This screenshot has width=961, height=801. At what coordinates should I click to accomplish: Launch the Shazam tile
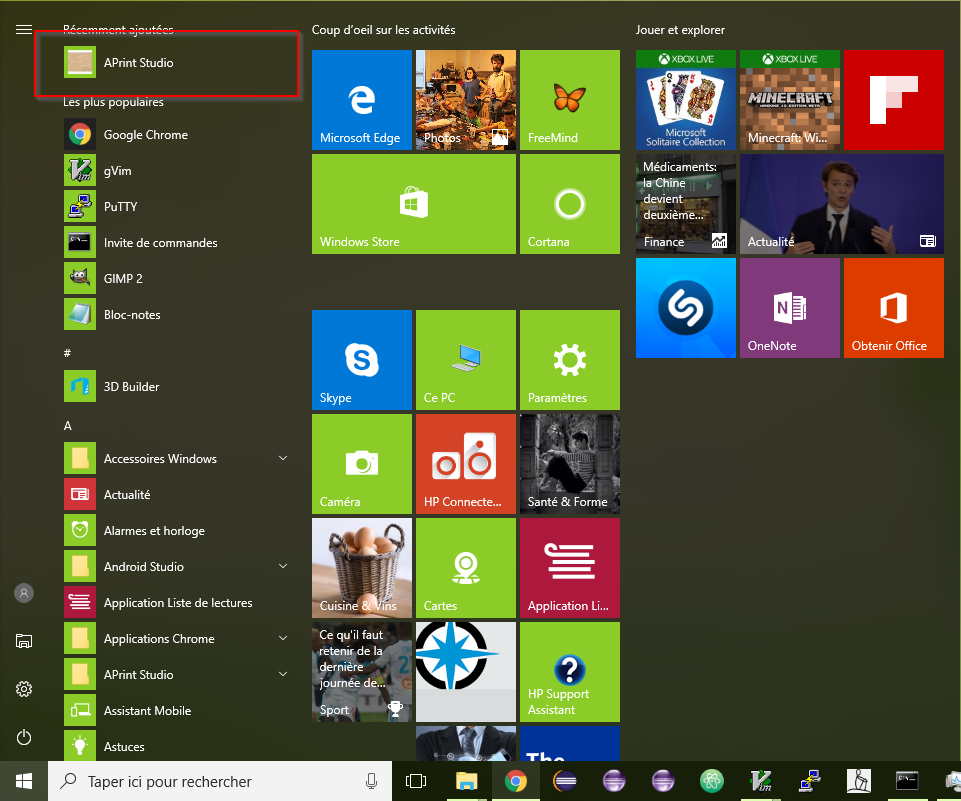(x=685, y=308)
